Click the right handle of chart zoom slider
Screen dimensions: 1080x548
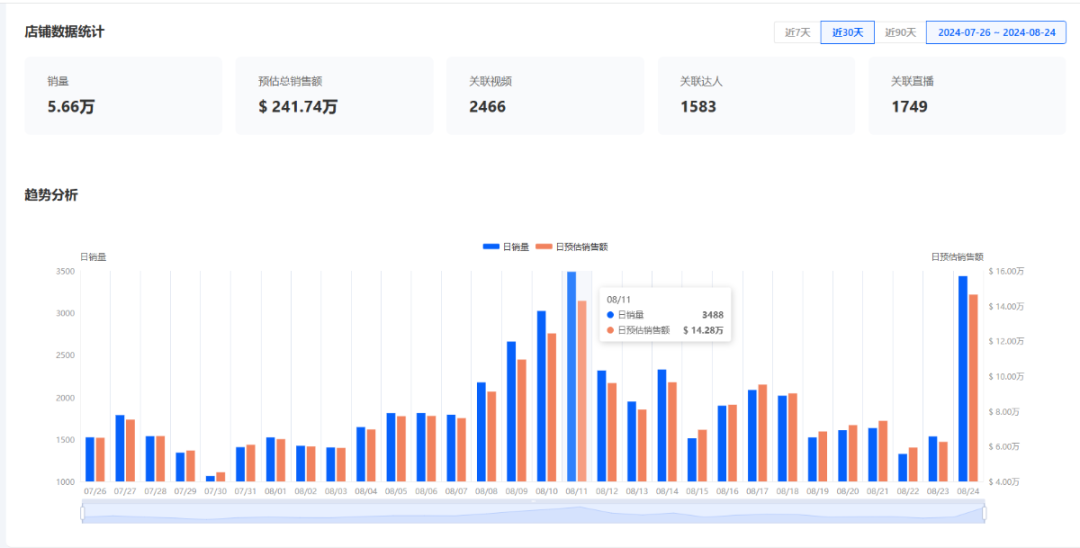985,513
